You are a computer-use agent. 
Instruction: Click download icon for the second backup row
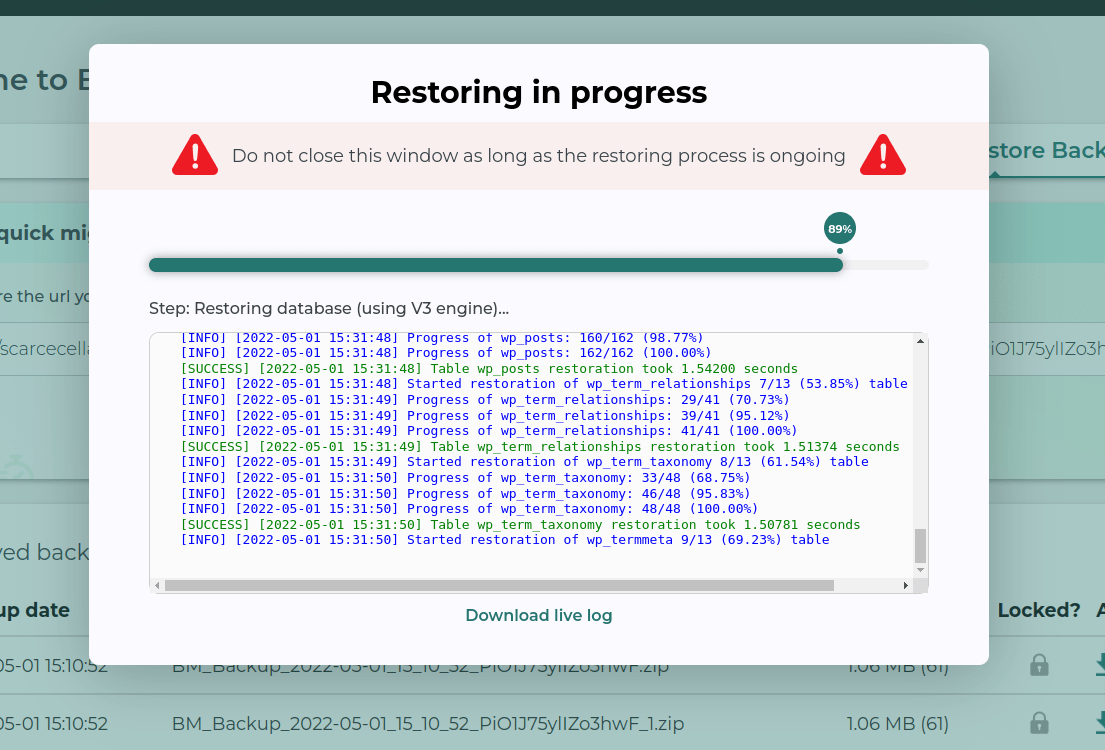pos(1099,723)
